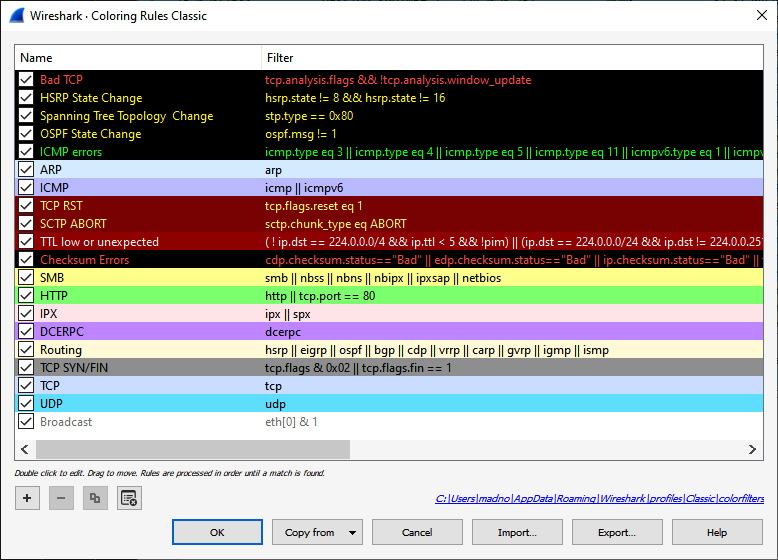Click the horizontal scrollbar thumb
This screenshot has height=560, width=778.
click(x=193, y=449)
